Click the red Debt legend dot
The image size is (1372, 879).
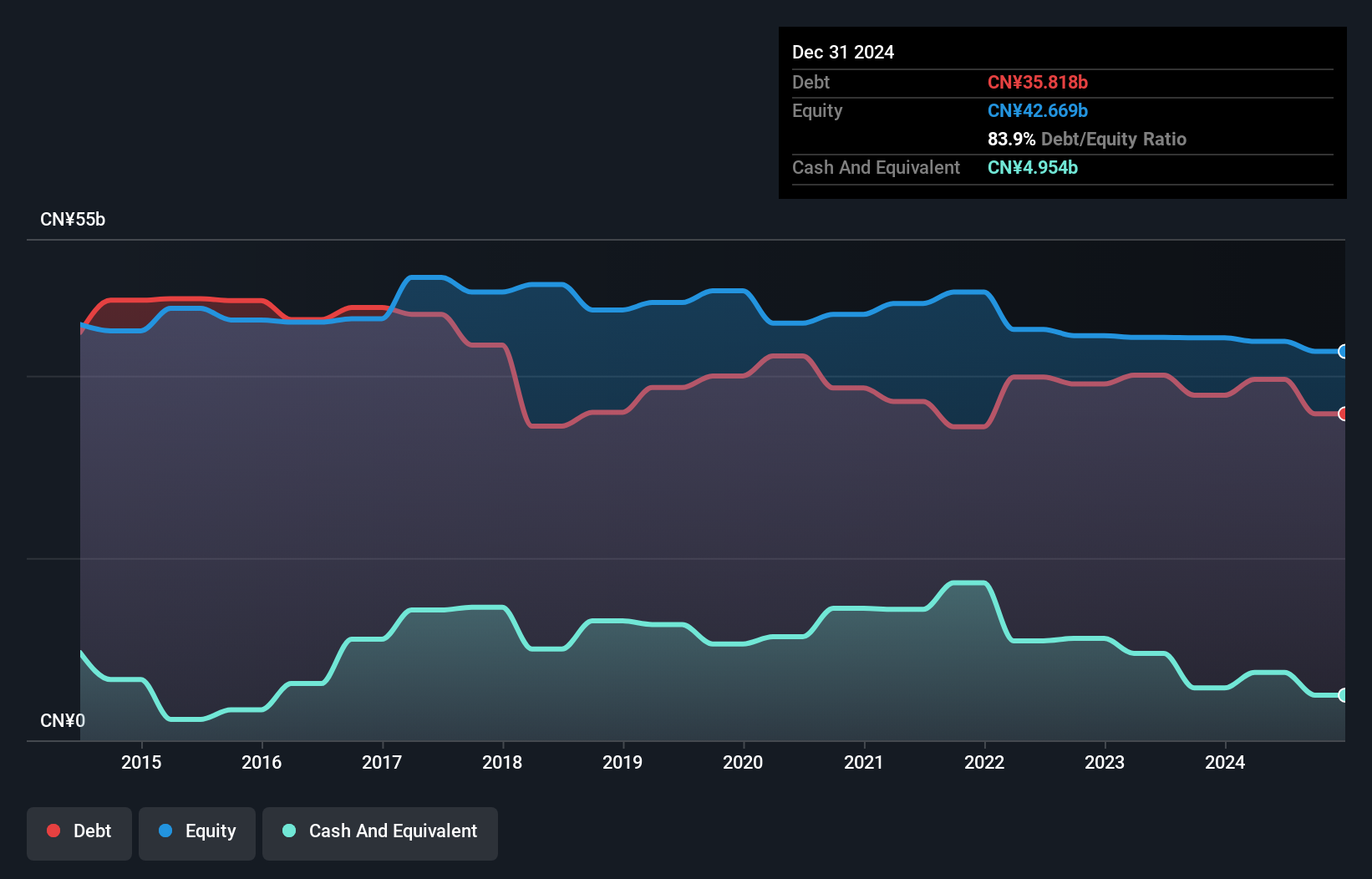(x=54, y=831)
